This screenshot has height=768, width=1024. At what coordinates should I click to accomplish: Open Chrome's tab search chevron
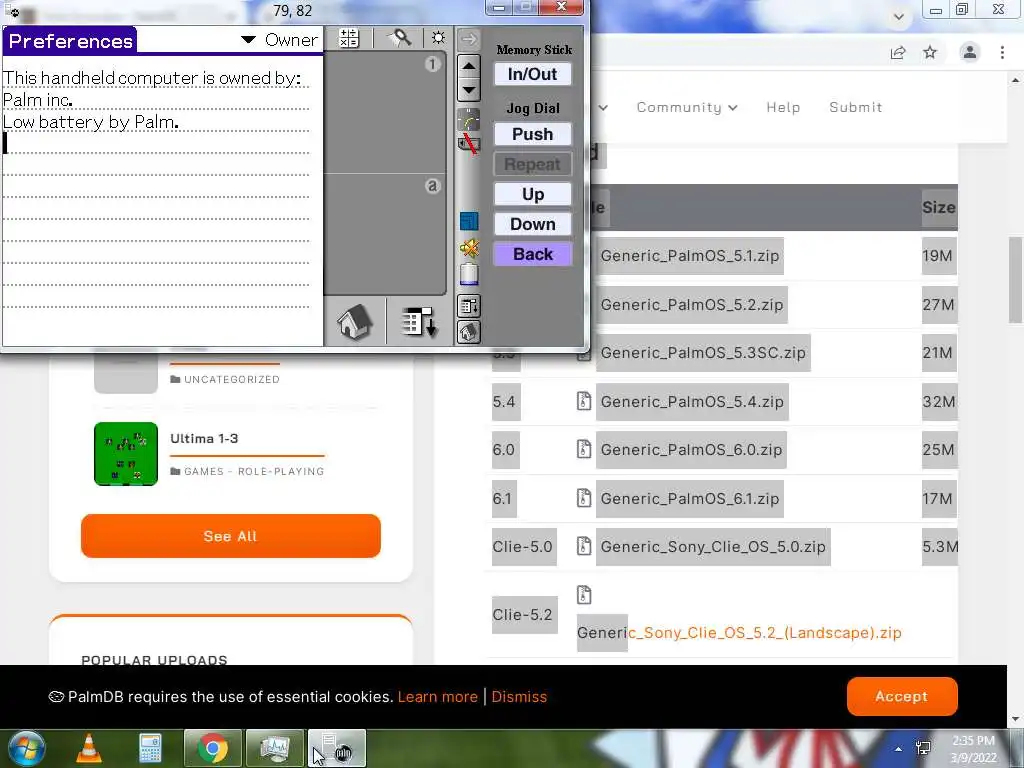899,16
